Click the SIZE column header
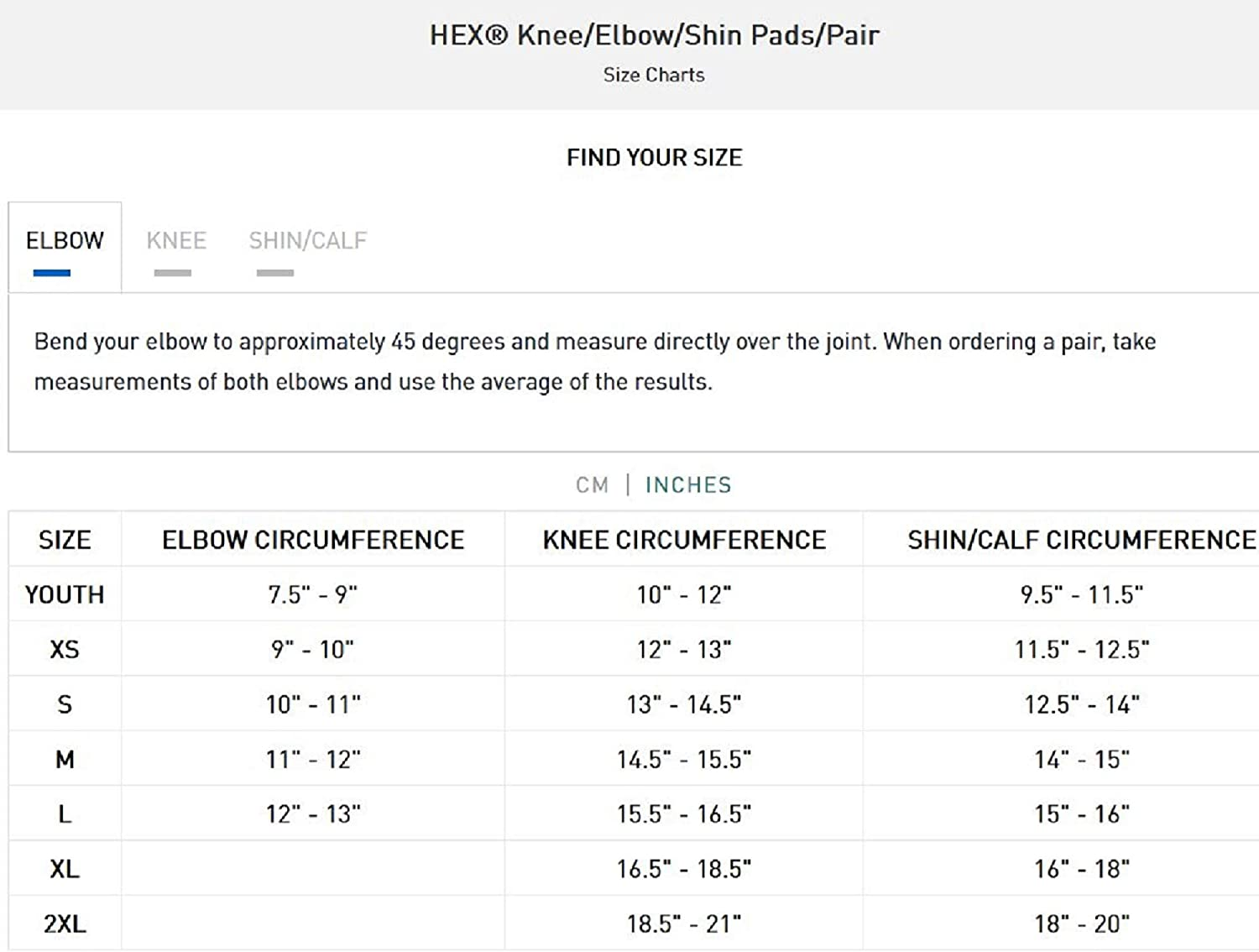Image resolution: width=1259 pixels, height=952 pixels. pyautogui.click(x=65, y=540)
